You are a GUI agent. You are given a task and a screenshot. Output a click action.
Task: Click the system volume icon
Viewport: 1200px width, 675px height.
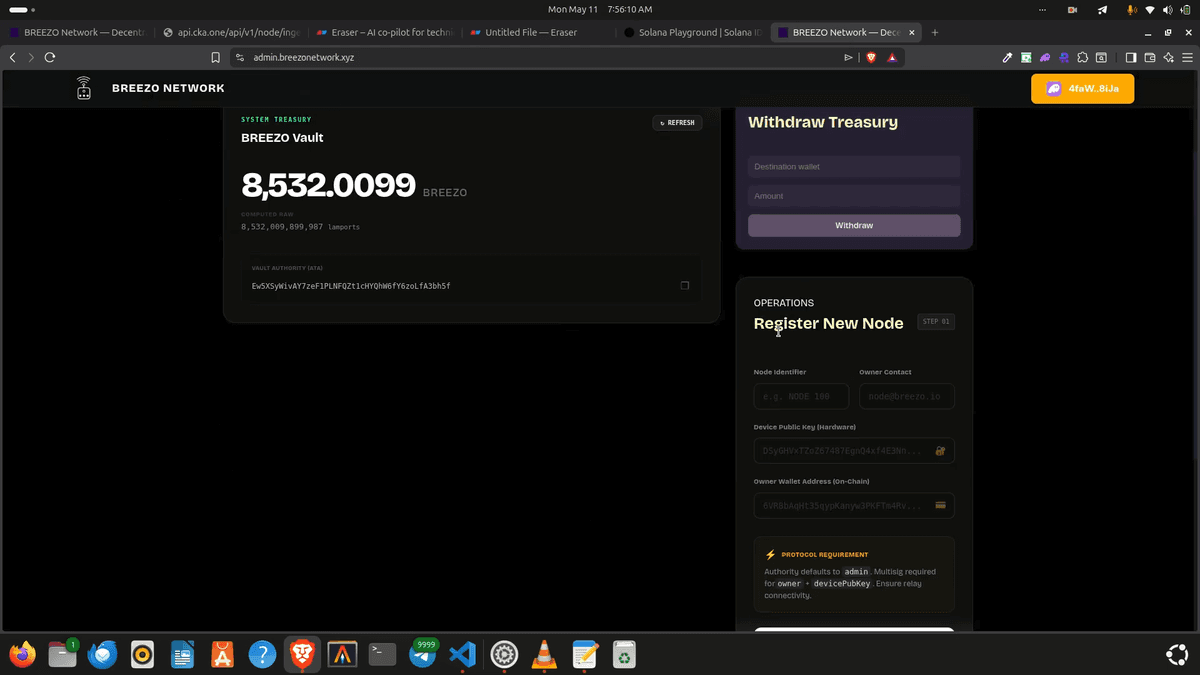[x=1167, y=9]
